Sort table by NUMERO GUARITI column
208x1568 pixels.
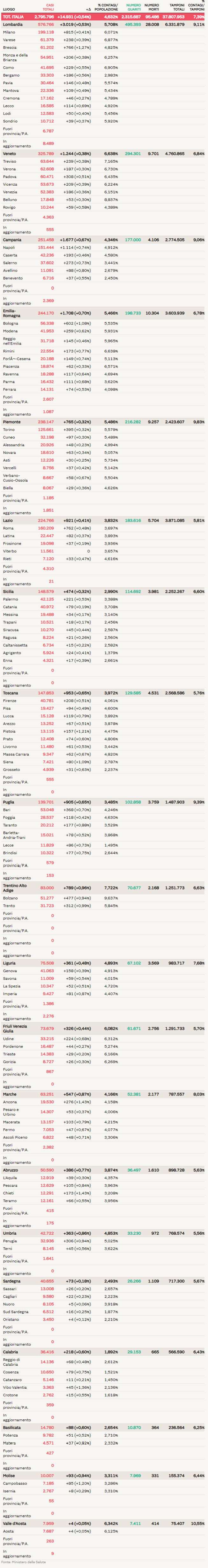pyautogui.click(x=133, y=7)
